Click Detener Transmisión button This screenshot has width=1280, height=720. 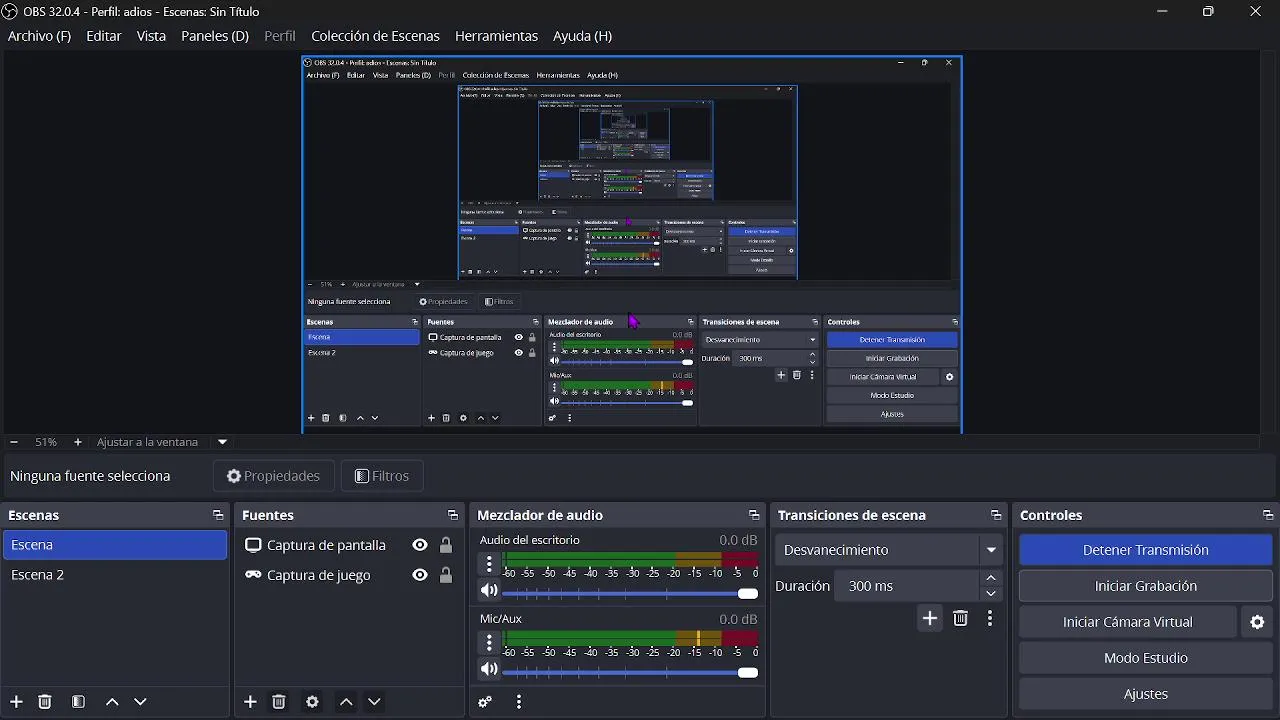(x=1146, y=550)
